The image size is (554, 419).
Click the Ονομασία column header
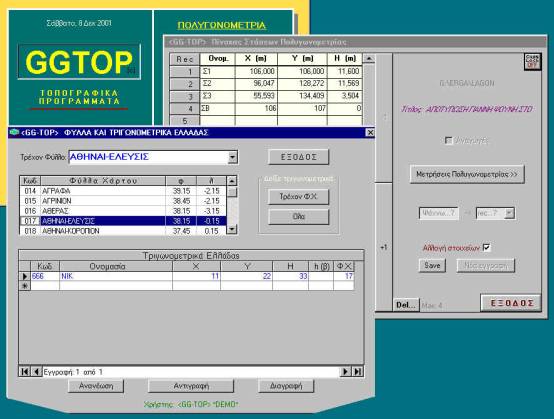pos(116,266)
